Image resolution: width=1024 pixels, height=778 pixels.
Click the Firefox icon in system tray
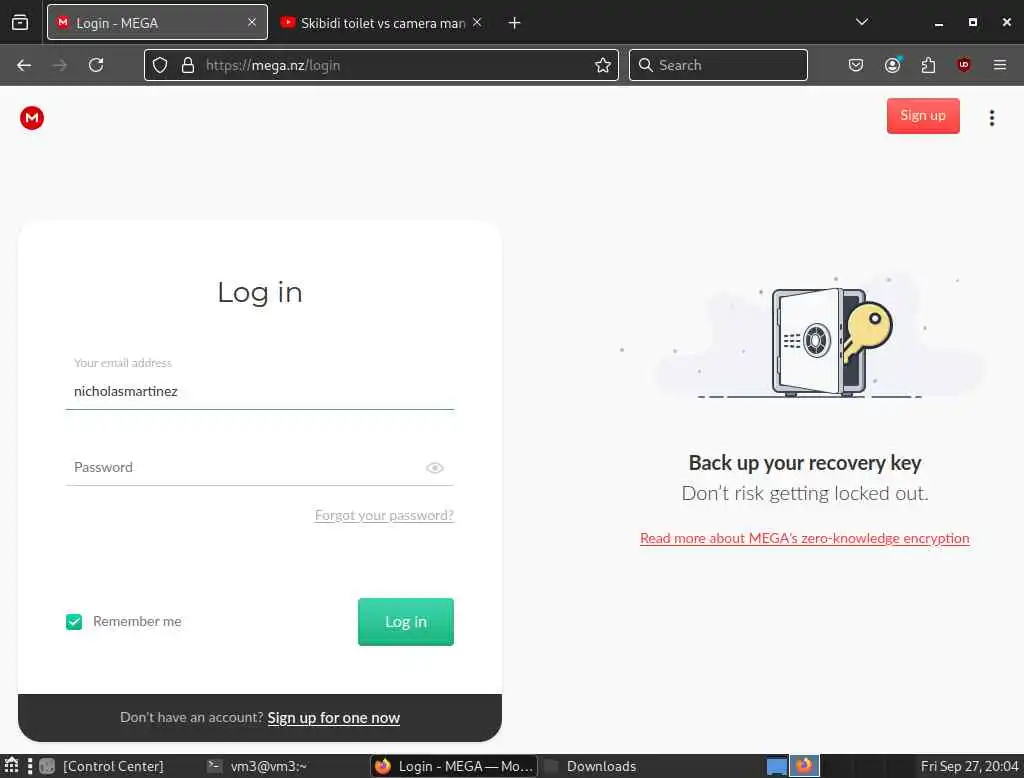pos(804,765)
